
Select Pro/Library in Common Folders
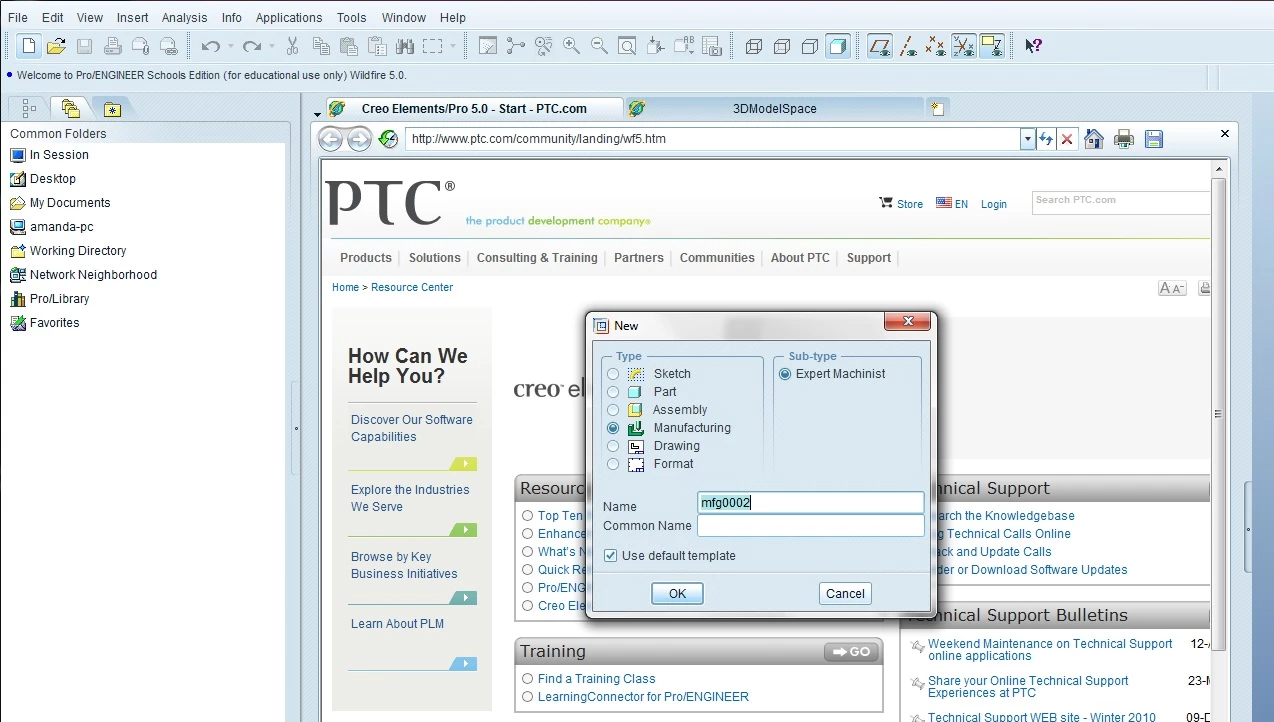click(x=60, y=299)
